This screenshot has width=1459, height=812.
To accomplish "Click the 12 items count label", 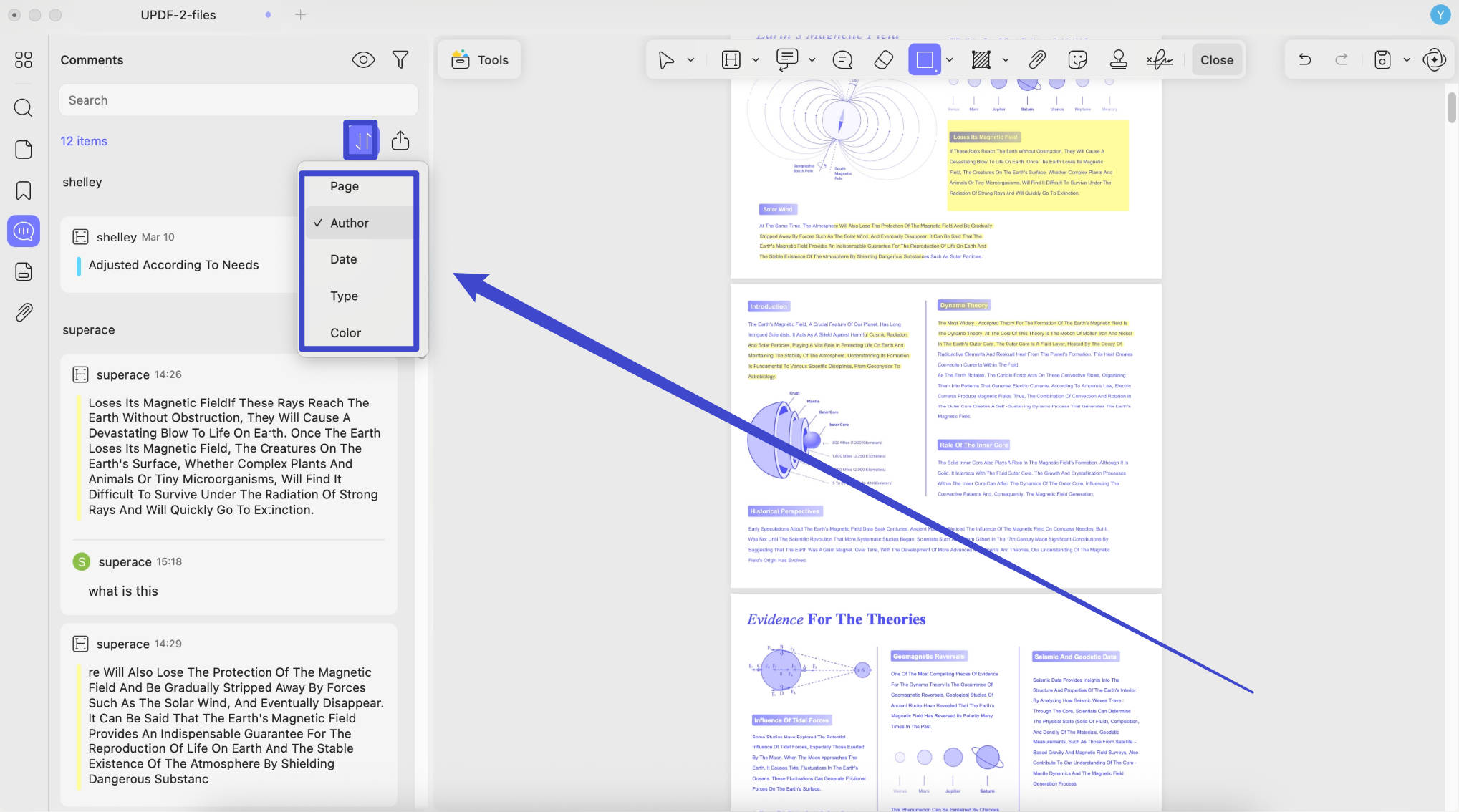I will point(84,141).
